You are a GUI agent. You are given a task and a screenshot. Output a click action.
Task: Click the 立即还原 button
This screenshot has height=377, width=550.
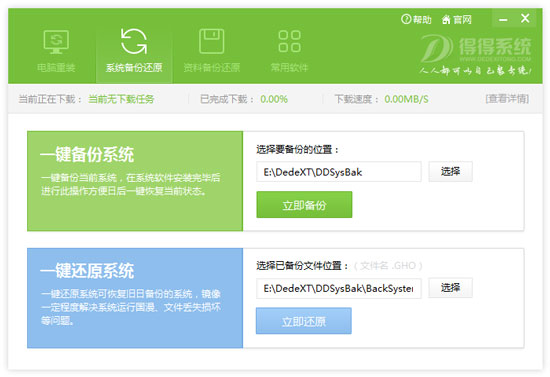point(304,321)
